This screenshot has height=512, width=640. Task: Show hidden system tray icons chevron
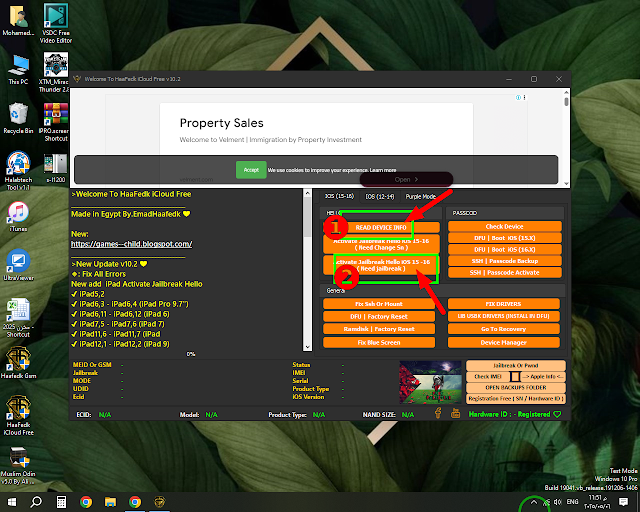[x=533, y=502]
